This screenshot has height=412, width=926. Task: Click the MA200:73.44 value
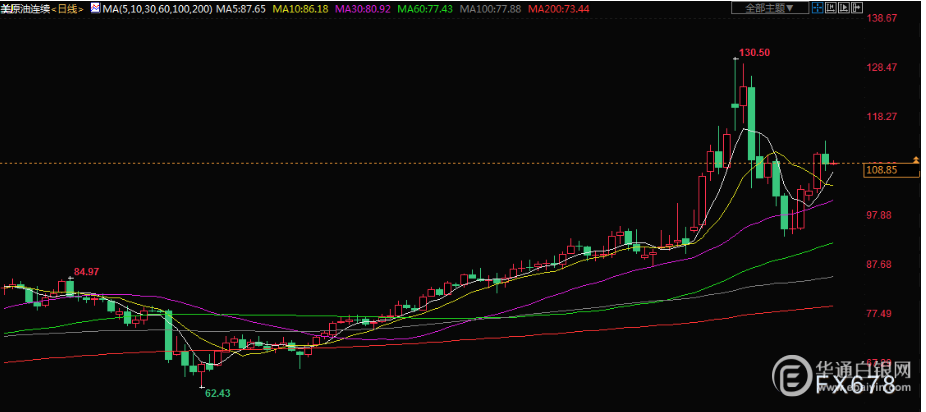point(558,9)
